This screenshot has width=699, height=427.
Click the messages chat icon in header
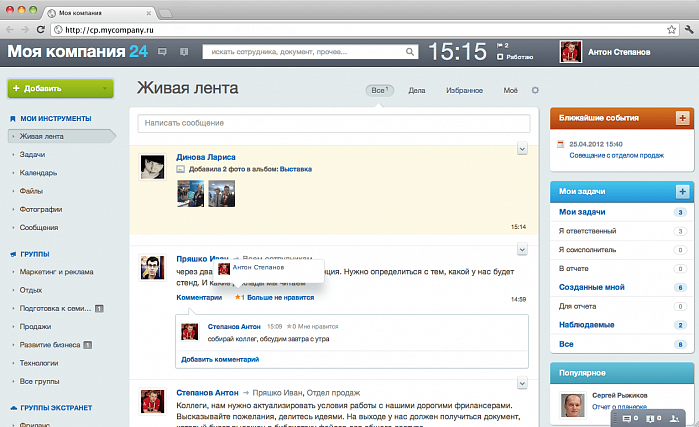162,50
